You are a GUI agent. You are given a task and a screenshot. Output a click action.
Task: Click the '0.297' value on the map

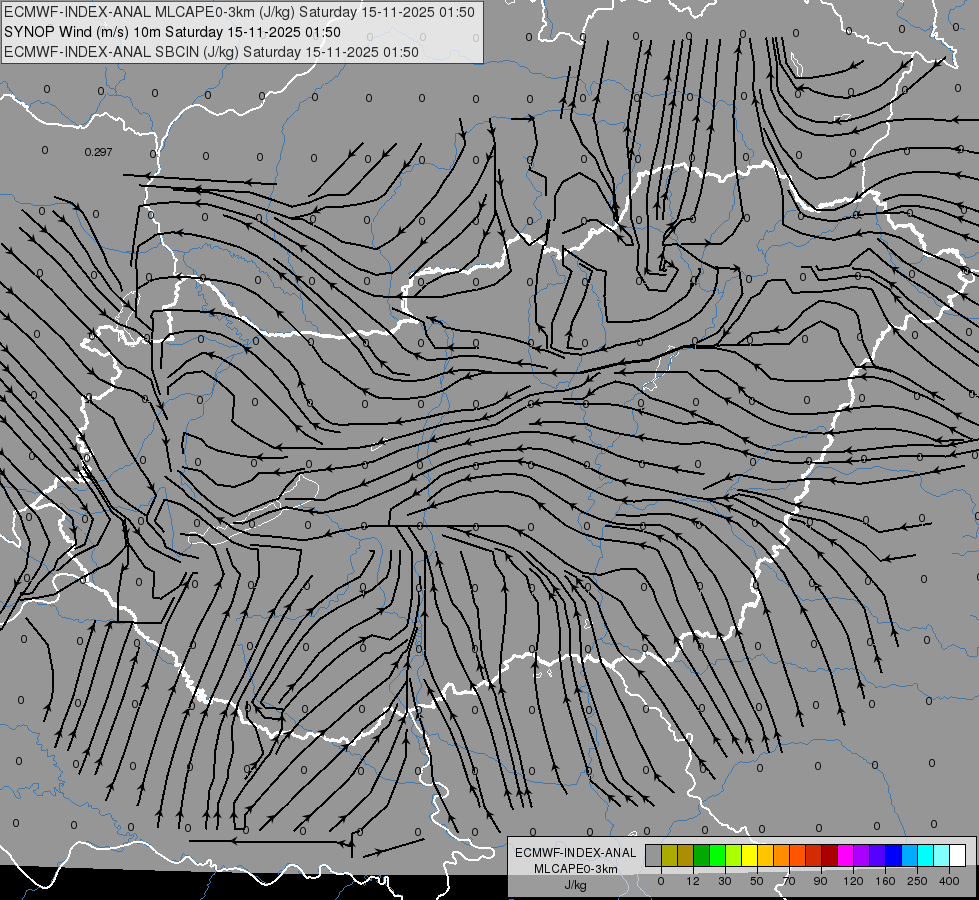98,152
